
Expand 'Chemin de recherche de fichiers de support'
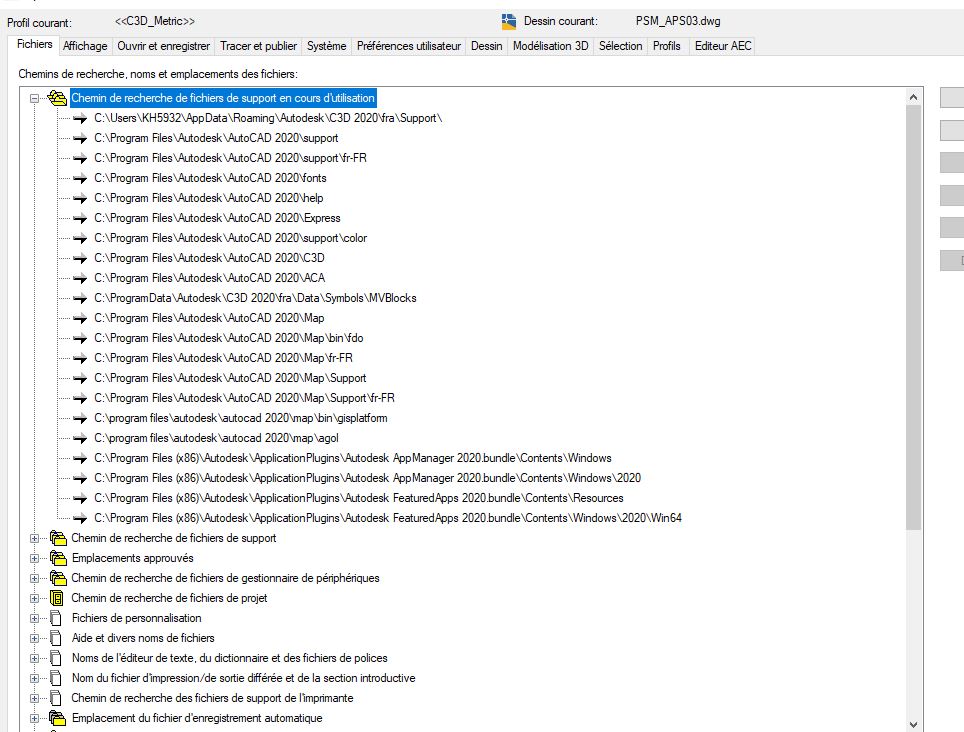(x=34, y=538)
